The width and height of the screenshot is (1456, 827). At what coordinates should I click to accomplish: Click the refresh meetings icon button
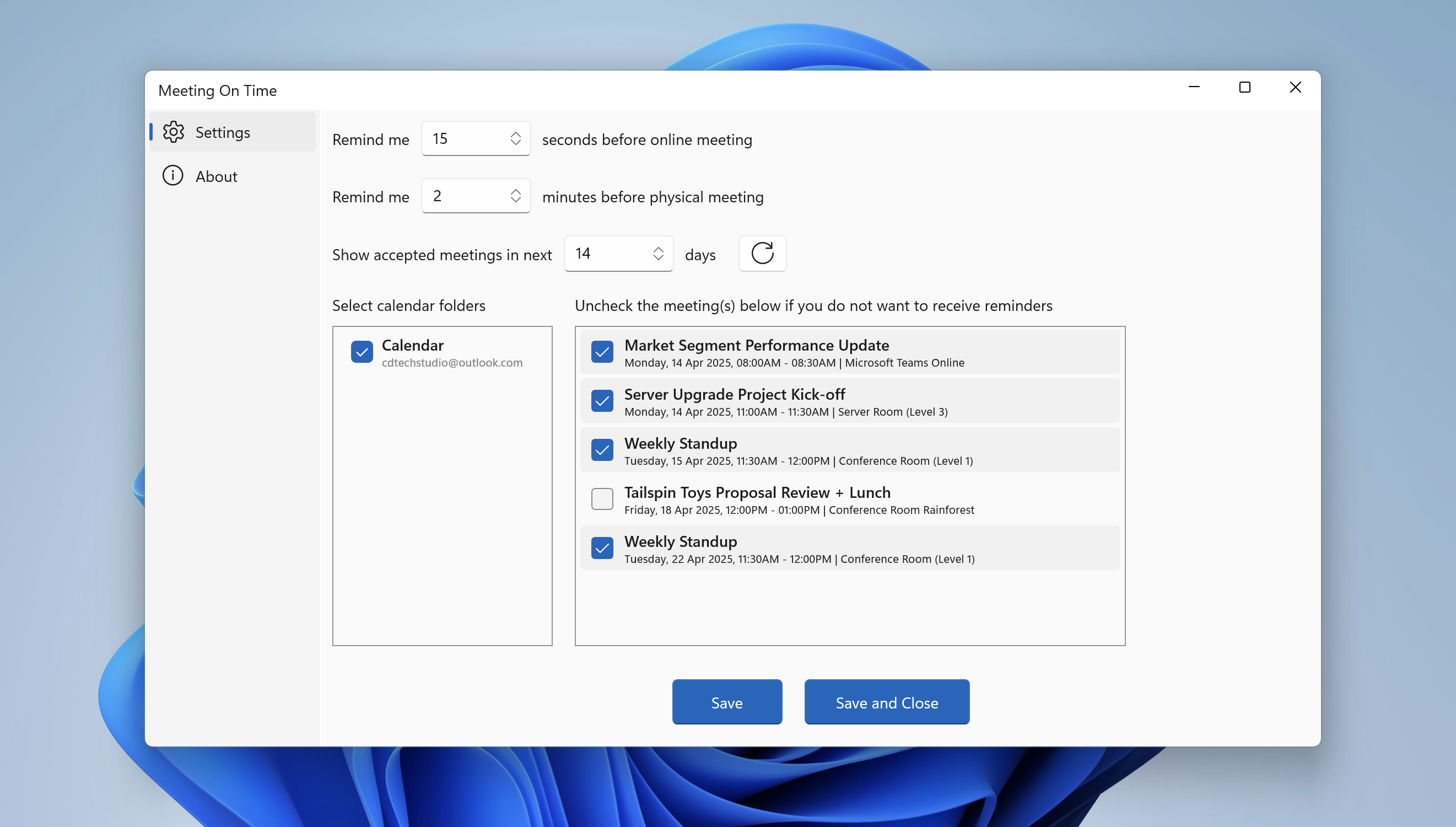tap(762, 253)
